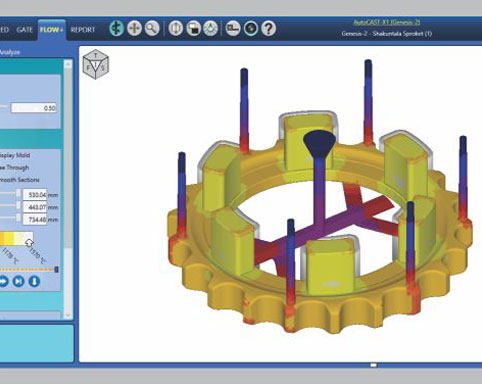The height and width of the screenshot is (384, 482).
Task: Click the AutoCAST-X1 [Genesis-2] title link
Action: (386, 23)
